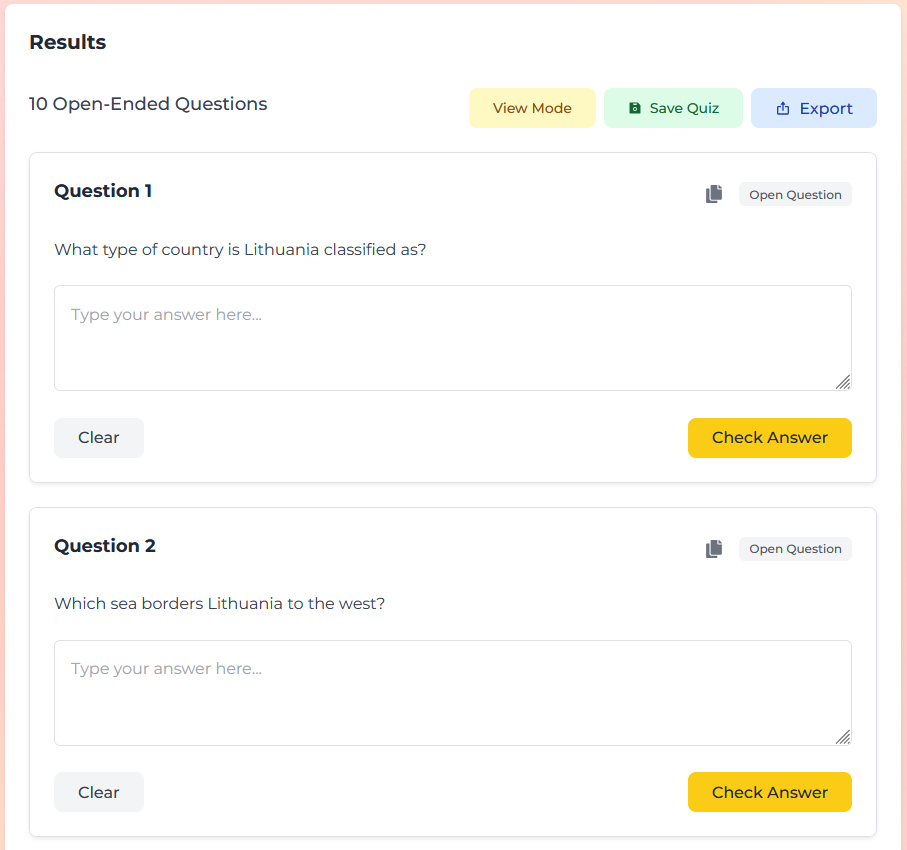Click the resize handle of Question 1's answer box
Screen dimensions: 907x850
(x=843, y=382)
